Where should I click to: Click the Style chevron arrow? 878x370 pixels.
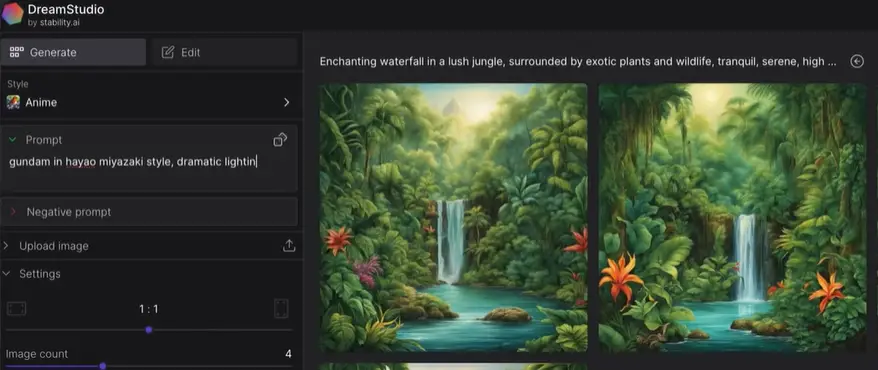(286, 102)
